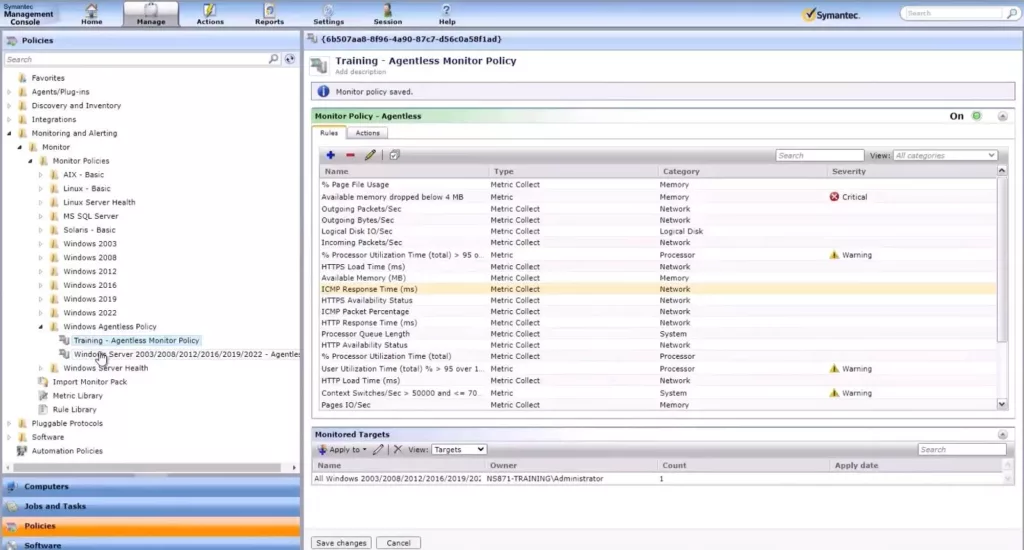
Task: Switch to the Actions tab in policy
Action: tap(368, 133)
